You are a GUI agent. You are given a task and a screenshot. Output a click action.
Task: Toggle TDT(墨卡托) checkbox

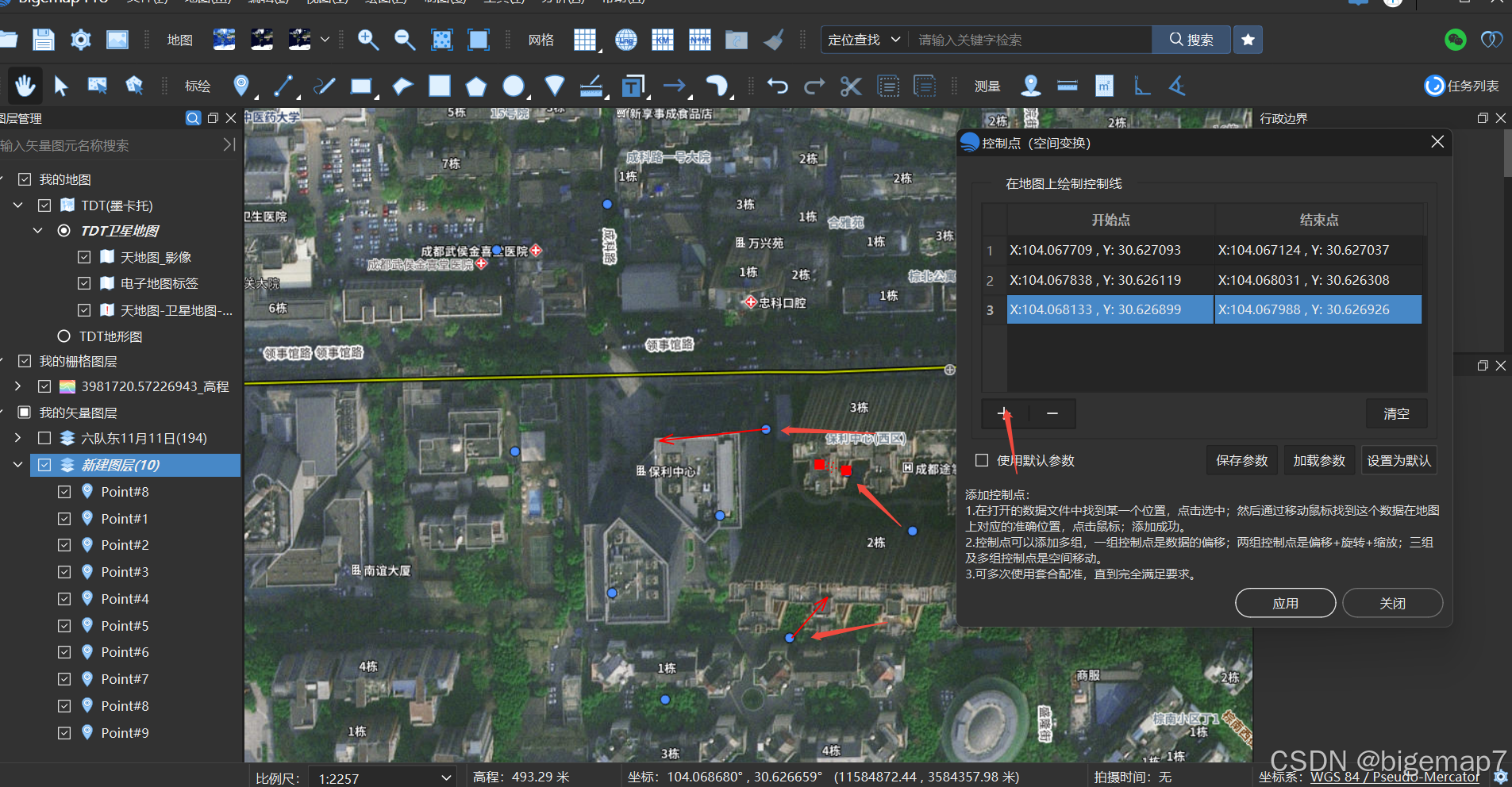[44, 205]
